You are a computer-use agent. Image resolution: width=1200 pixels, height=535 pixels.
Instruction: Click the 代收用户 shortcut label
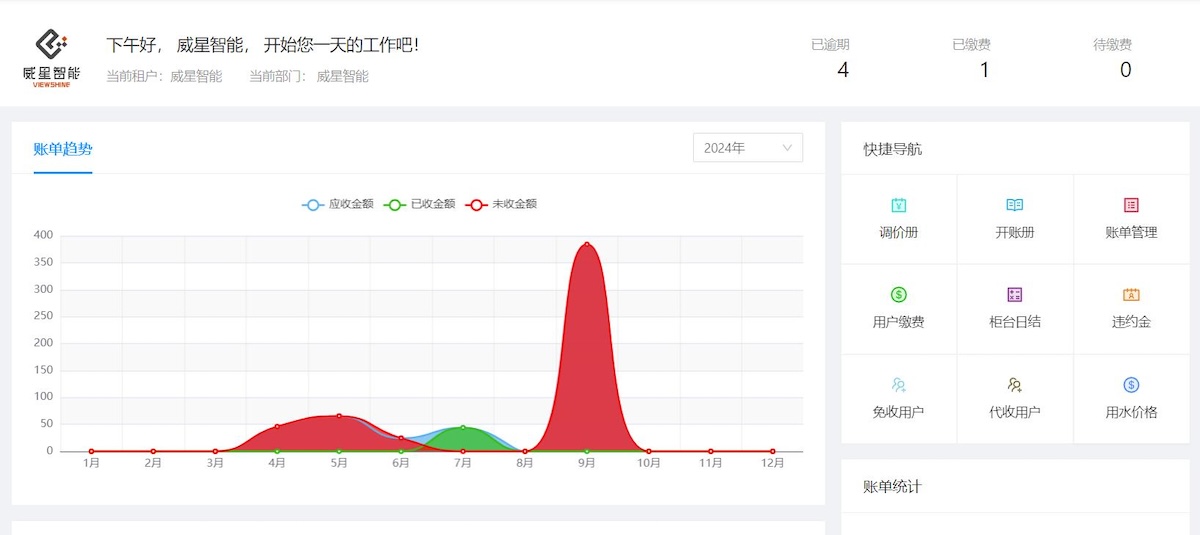[1015, 412]
